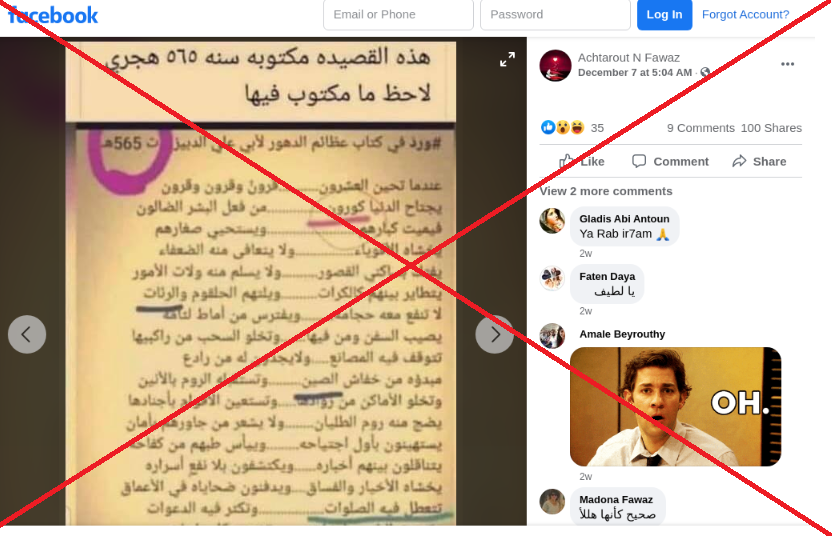
Task: Open the 9 Comments count
Action: click(700, 128)
